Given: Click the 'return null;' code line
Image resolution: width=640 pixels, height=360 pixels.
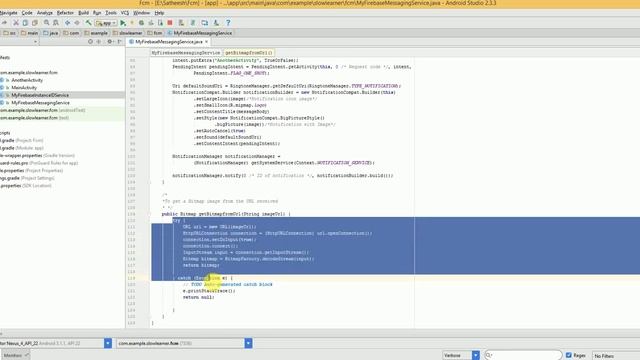Looking at the screenshot, I should click(198, 297).
